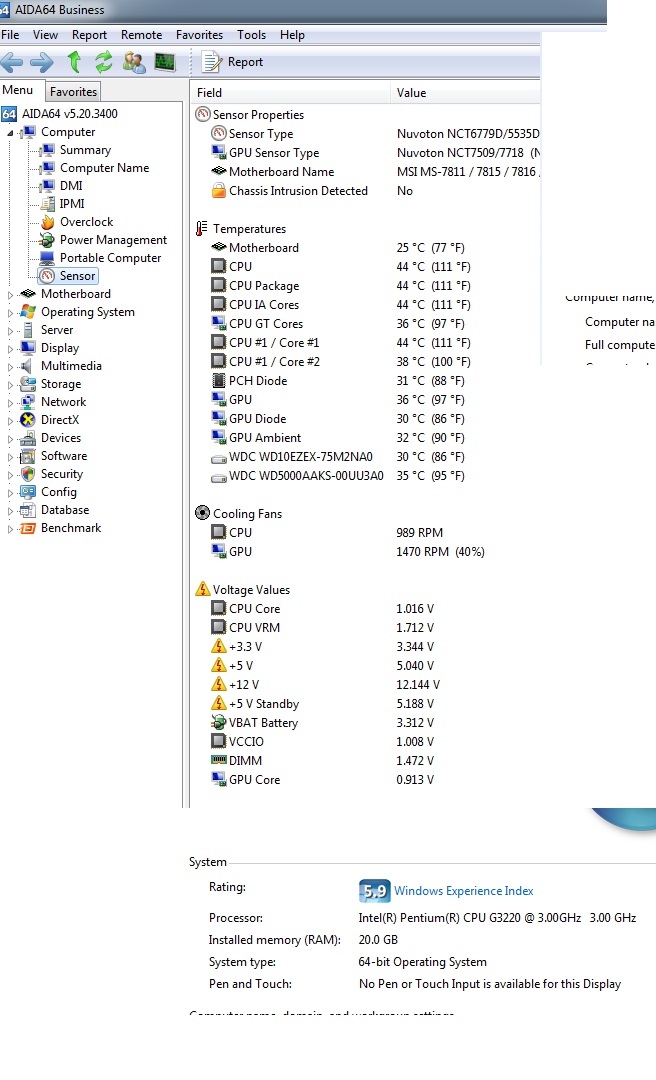Image resolution: width=656 pixels, height=1080 pixels.
Task: Click the Software category icon
Action: [28, 456]
